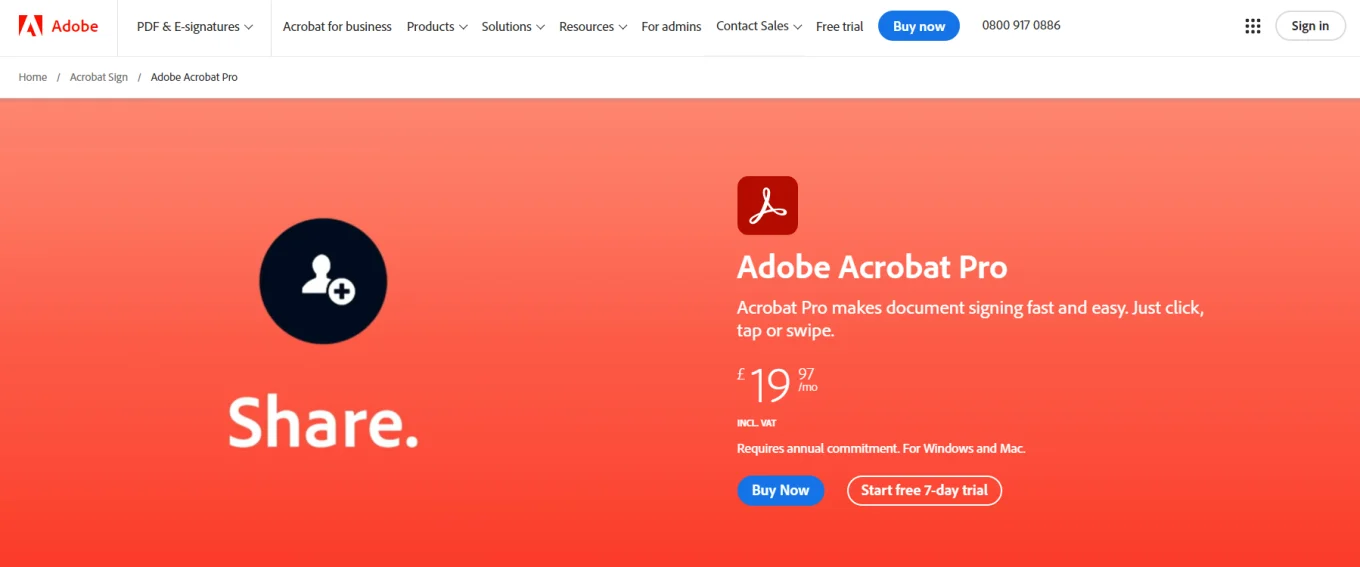
Task: Open the For admins page
Action: pos(671,26)
